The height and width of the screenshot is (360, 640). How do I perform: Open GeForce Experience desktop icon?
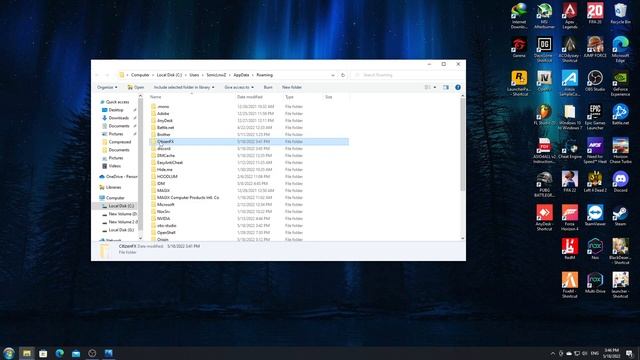pyautogui.click(x=620, y=83)
